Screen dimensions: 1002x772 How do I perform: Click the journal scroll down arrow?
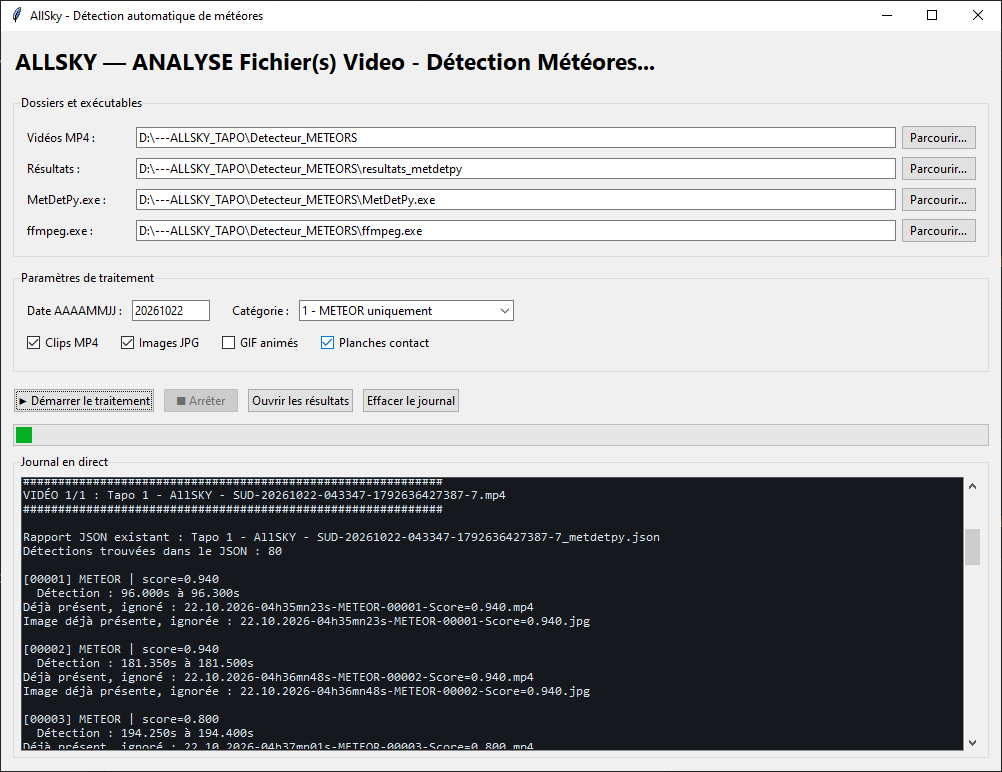972,743
